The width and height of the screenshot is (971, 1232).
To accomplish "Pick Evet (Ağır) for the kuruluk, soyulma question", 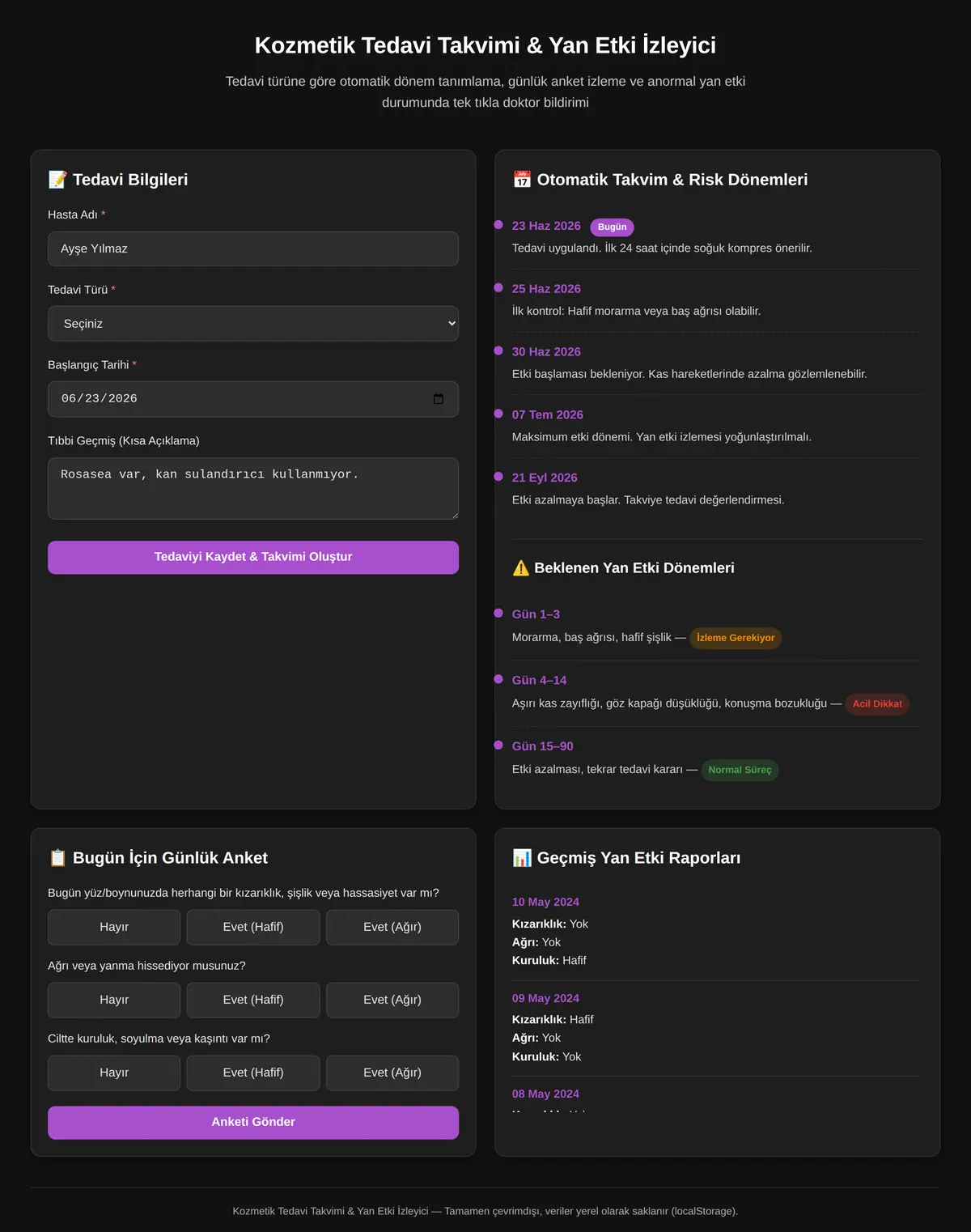I will point(392,1073).
